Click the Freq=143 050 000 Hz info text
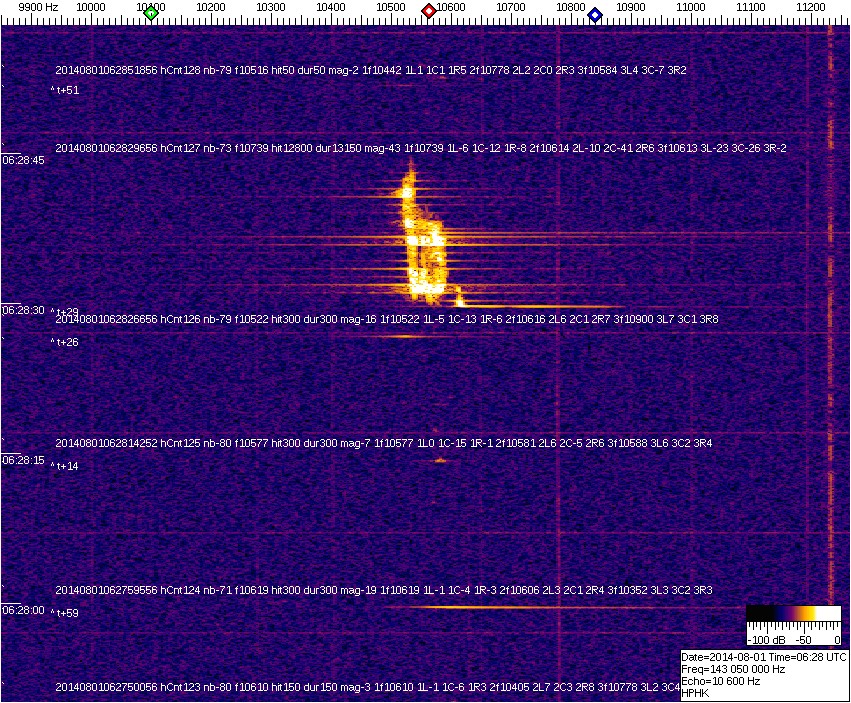Screen dimensions: 851x703 click(732, 669)
